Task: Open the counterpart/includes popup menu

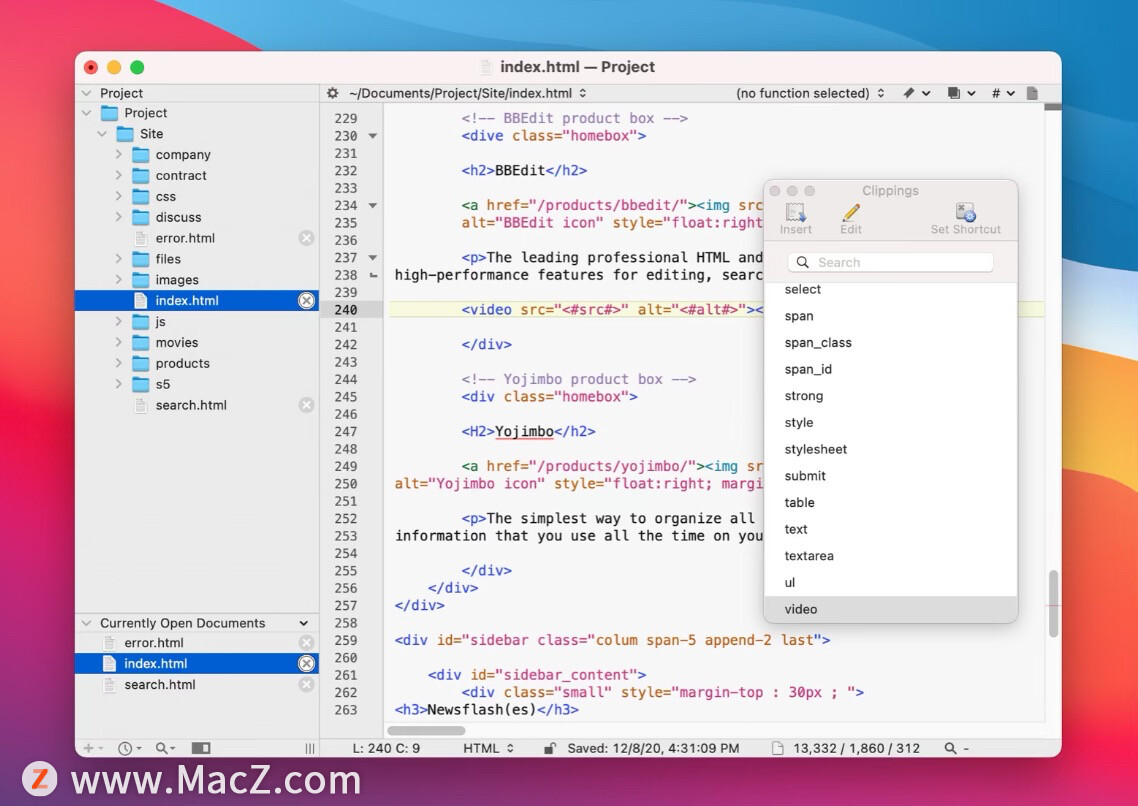Action: coord(961,93)
